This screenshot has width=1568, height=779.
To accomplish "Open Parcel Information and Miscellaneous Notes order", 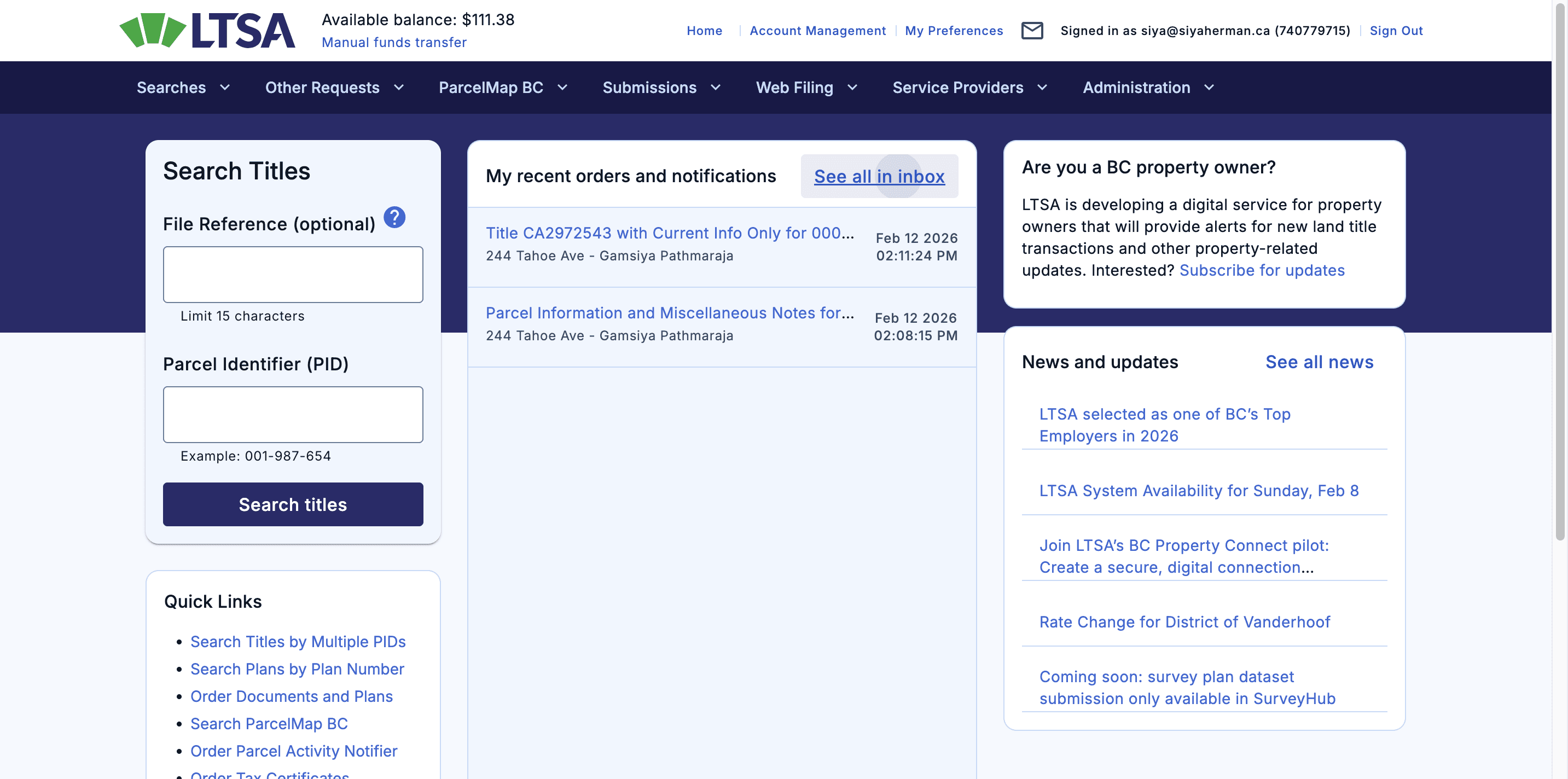I will (x=670, y=313).
